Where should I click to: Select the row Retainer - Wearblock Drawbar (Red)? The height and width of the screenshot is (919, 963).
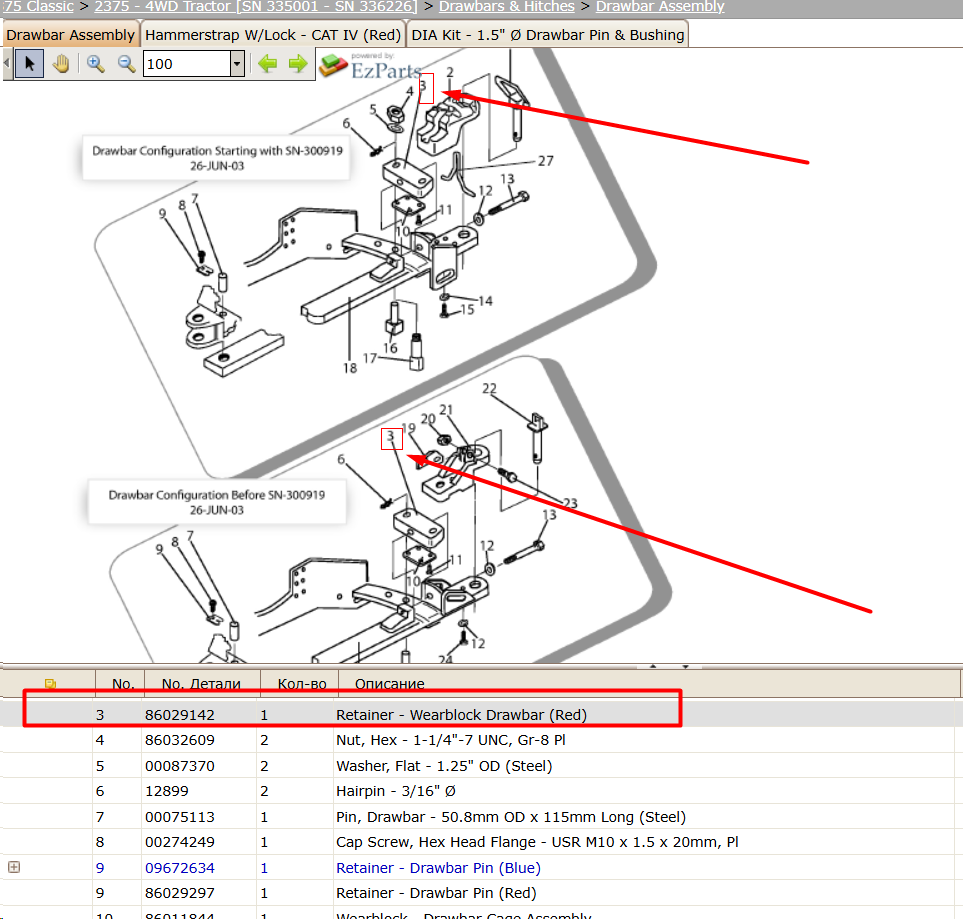point(479,714)
